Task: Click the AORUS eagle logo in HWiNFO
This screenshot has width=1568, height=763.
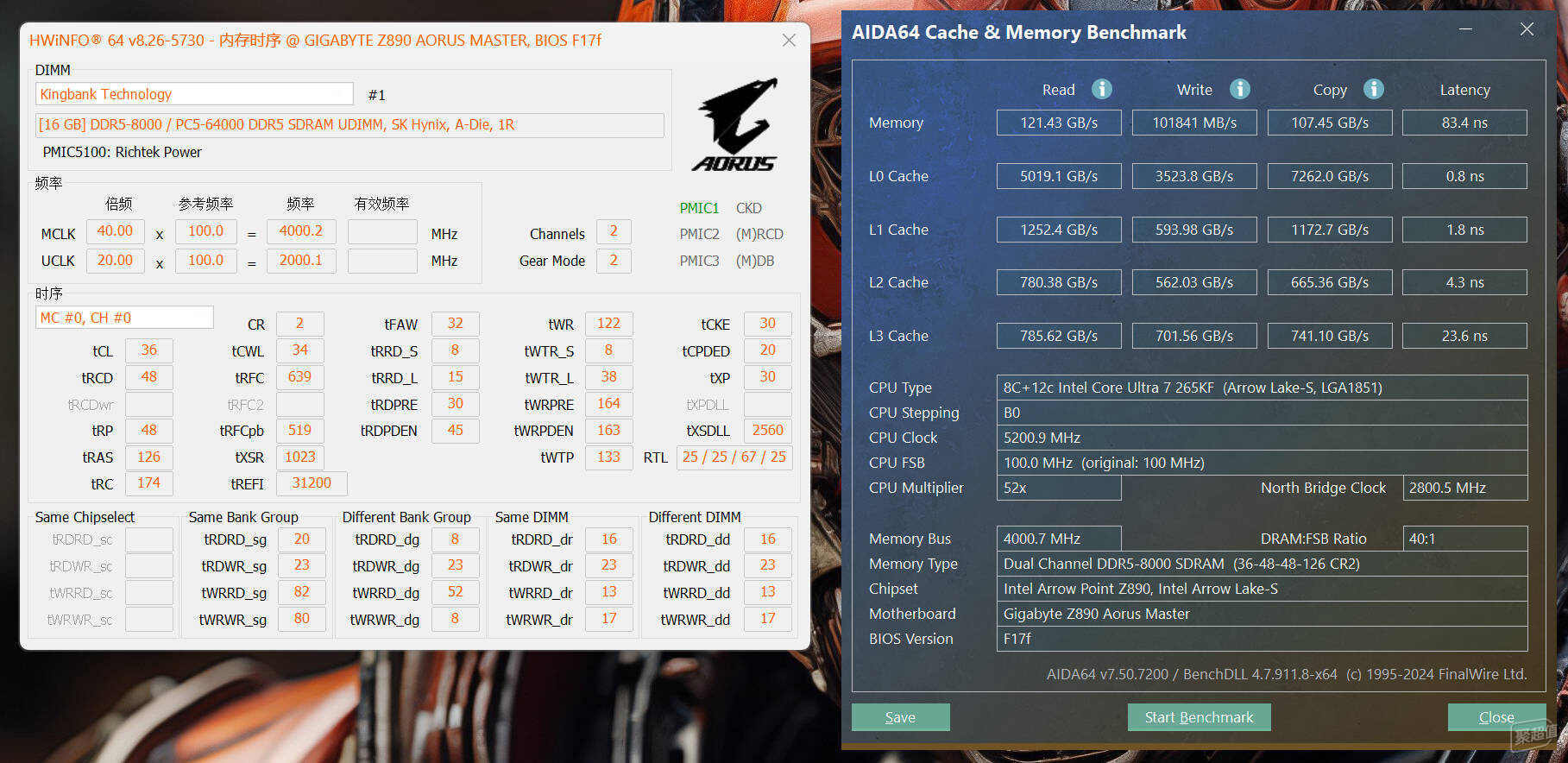Action: (x=736, y=124)
